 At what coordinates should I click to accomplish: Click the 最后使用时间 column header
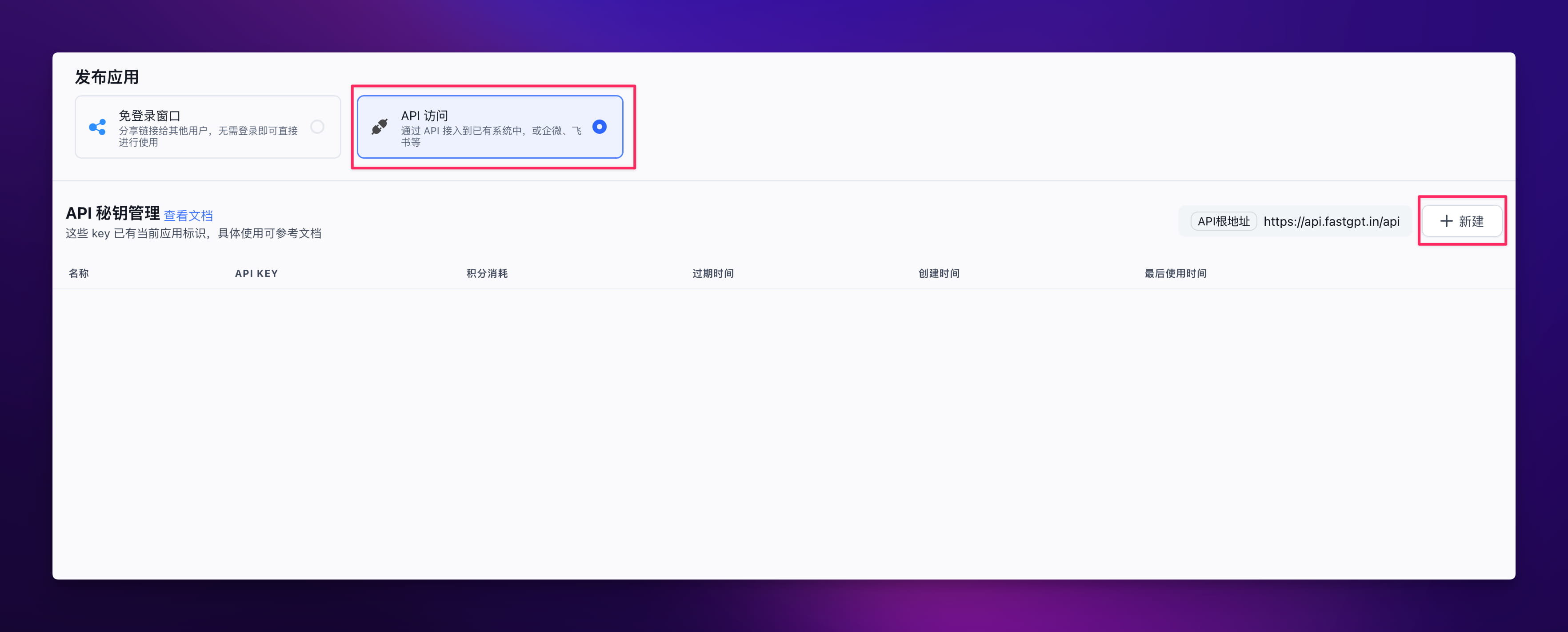coord(1175,273)
